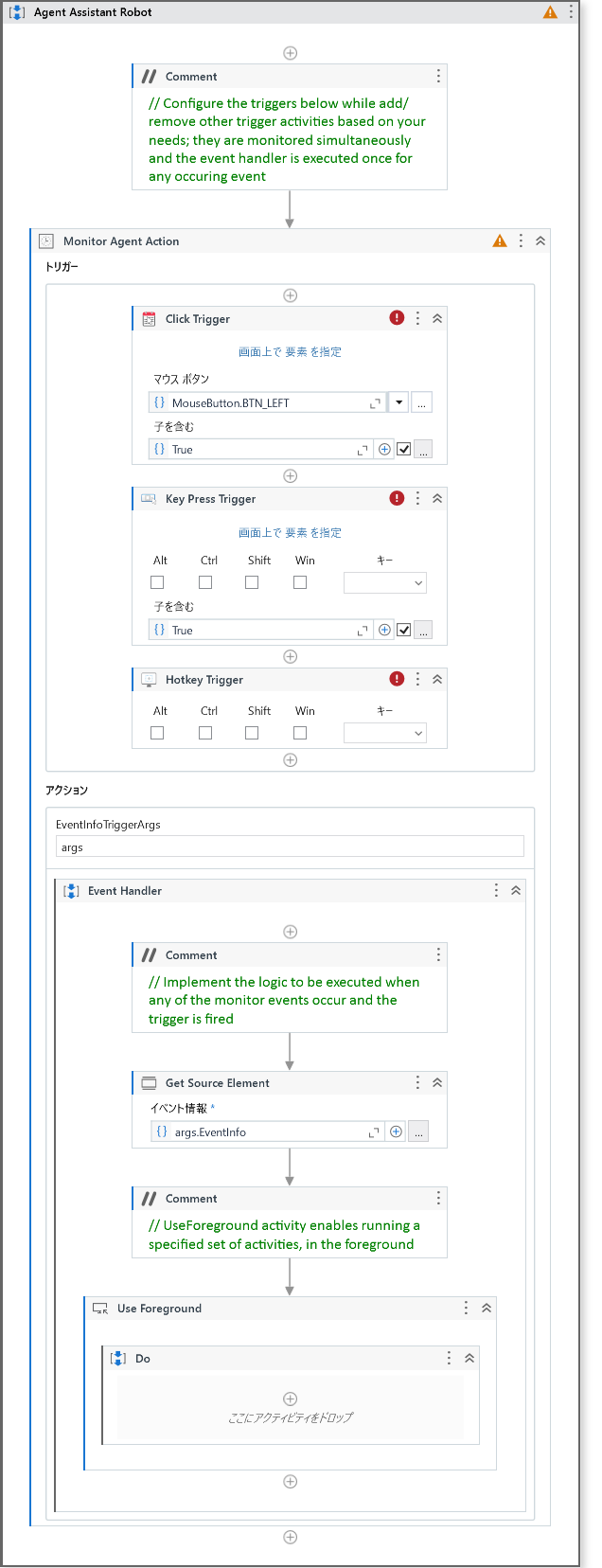Image resolution: width=602 pixels, height=1568 pixels.
Task: Collapse the Use Foreground activity
Action: pos(486,1308)
